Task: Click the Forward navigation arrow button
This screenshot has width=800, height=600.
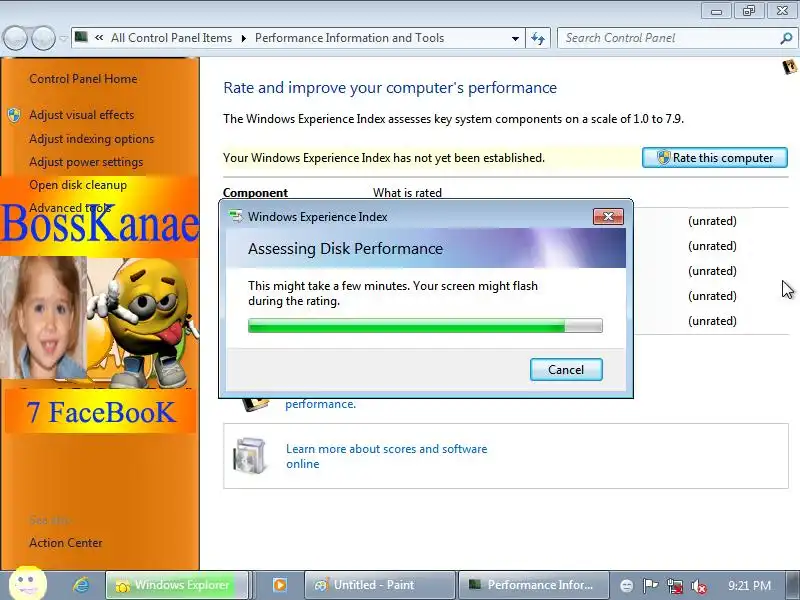Action: [x=43, y=38]
